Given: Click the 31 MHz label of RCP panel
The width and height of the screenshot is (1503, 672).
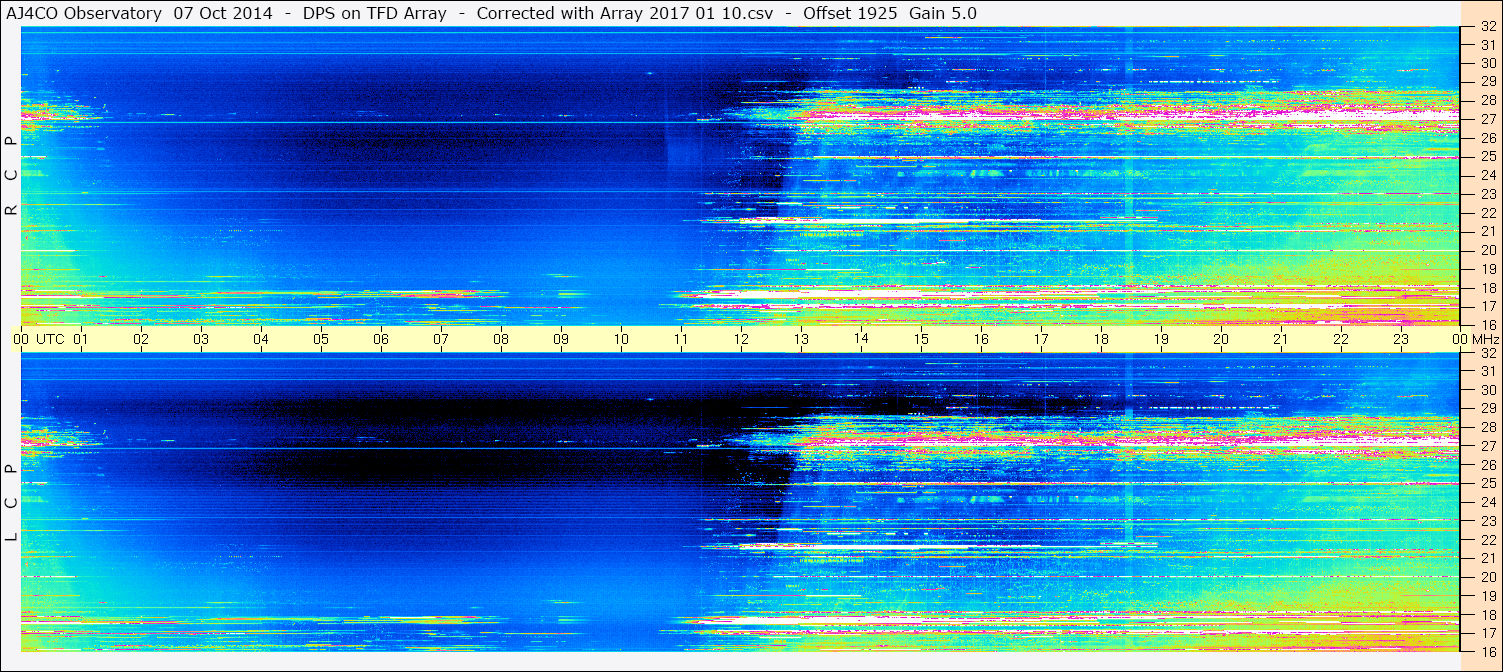Looking at the screenshot, I should point(1487,45).
